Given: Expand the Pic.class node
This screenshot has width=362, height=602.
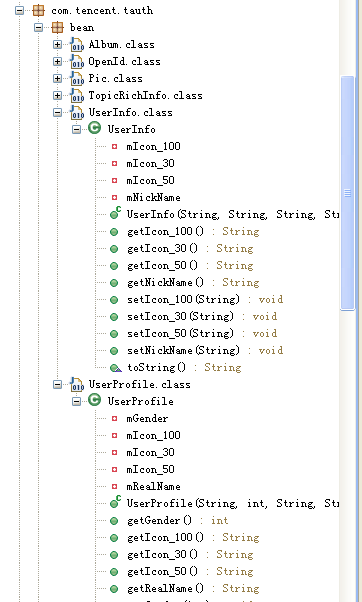Looking at the screenshot, I should 57,78.
